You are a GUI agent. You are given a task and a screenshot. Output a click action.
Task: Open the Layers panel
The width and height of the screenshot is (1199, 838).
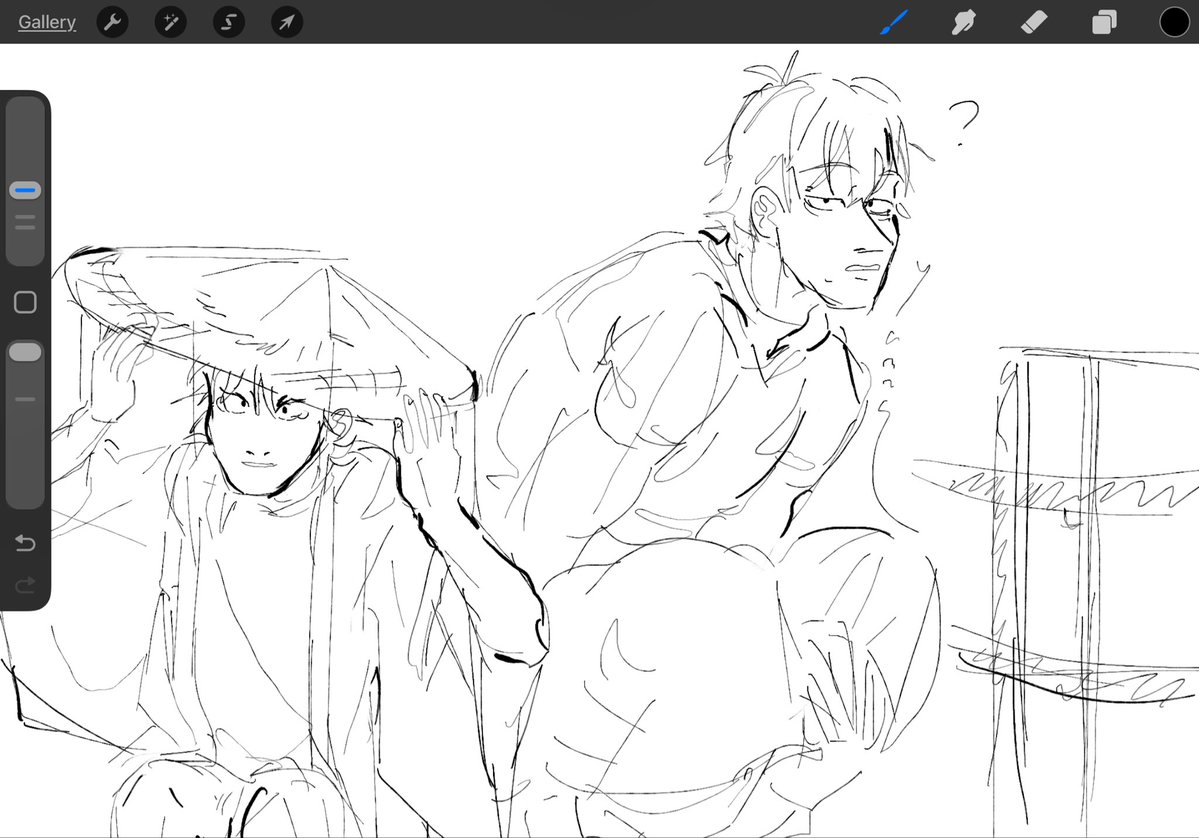tap(1104, 22)
